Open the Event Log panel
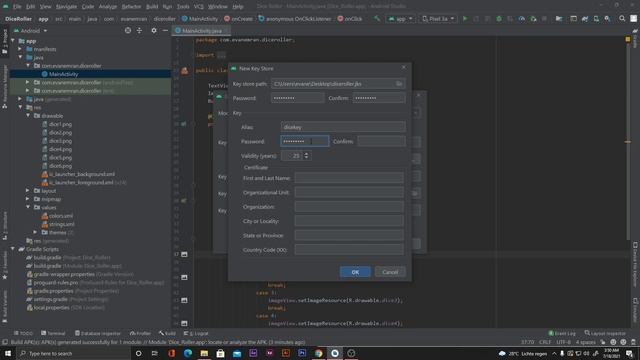 pyautogui.click(x=562, y=333)
